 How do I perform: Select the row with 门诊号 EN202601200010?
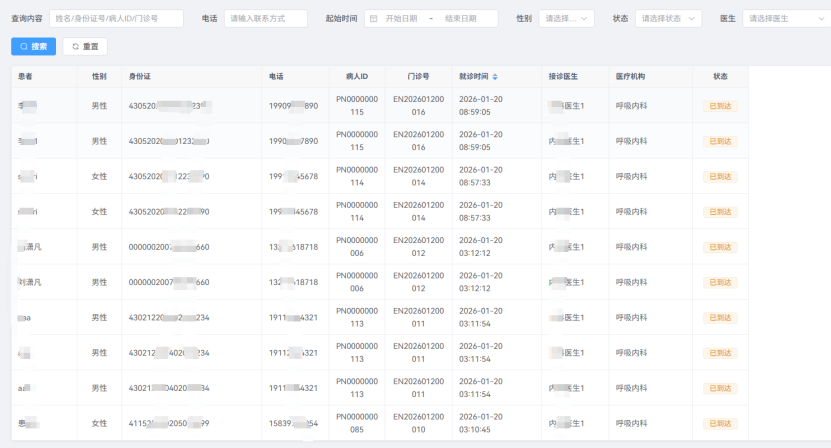tap(418, 422)
